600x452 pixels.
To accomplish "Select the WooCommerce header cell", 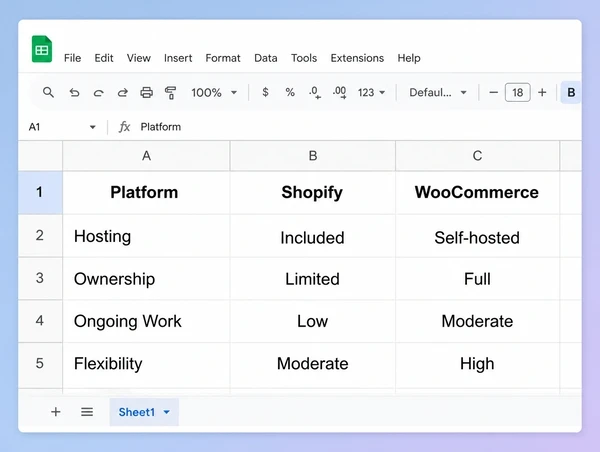I will (x=477, y=193).
